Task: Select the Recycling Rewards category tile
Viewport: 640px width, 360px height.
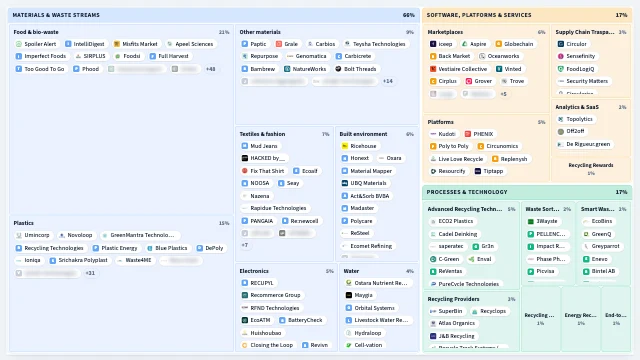Action: [x=591, y=169]
